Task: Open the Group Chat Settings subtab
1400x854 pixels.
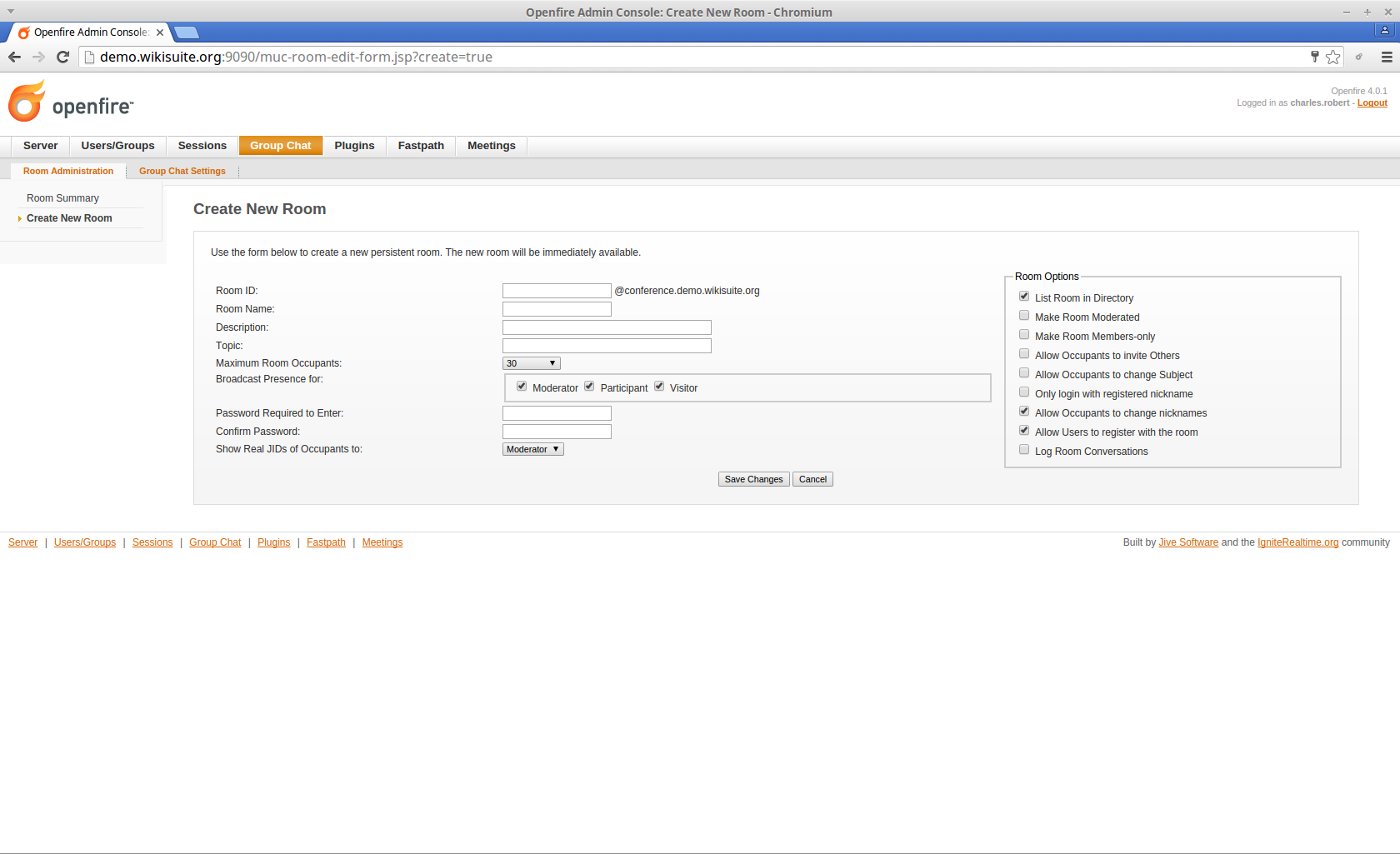Action: click(182, 171)
